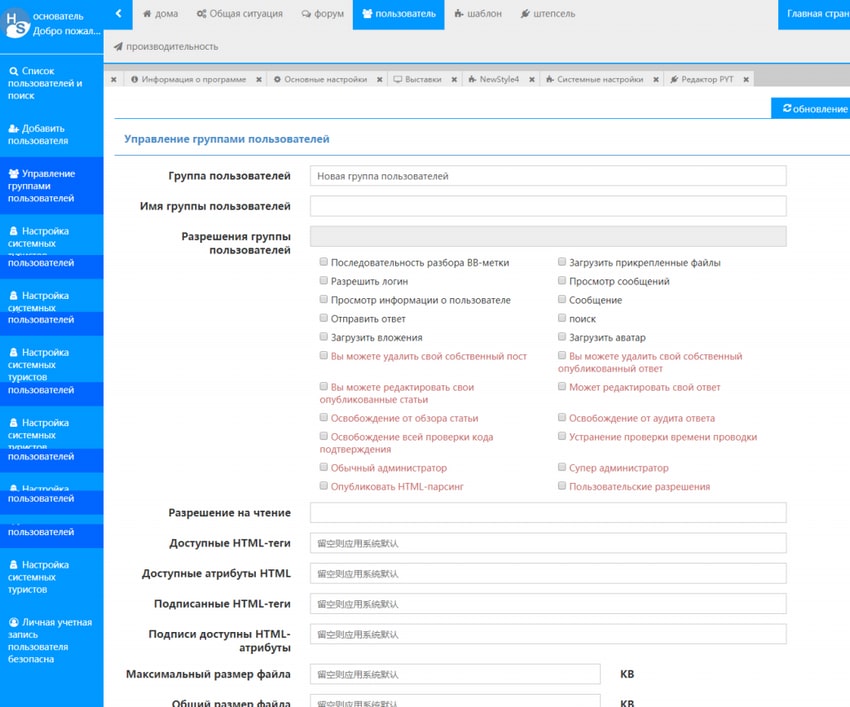Switch to the 'Информация о программе' tab
The image size is (850, 707).
[x=189, y=79]
